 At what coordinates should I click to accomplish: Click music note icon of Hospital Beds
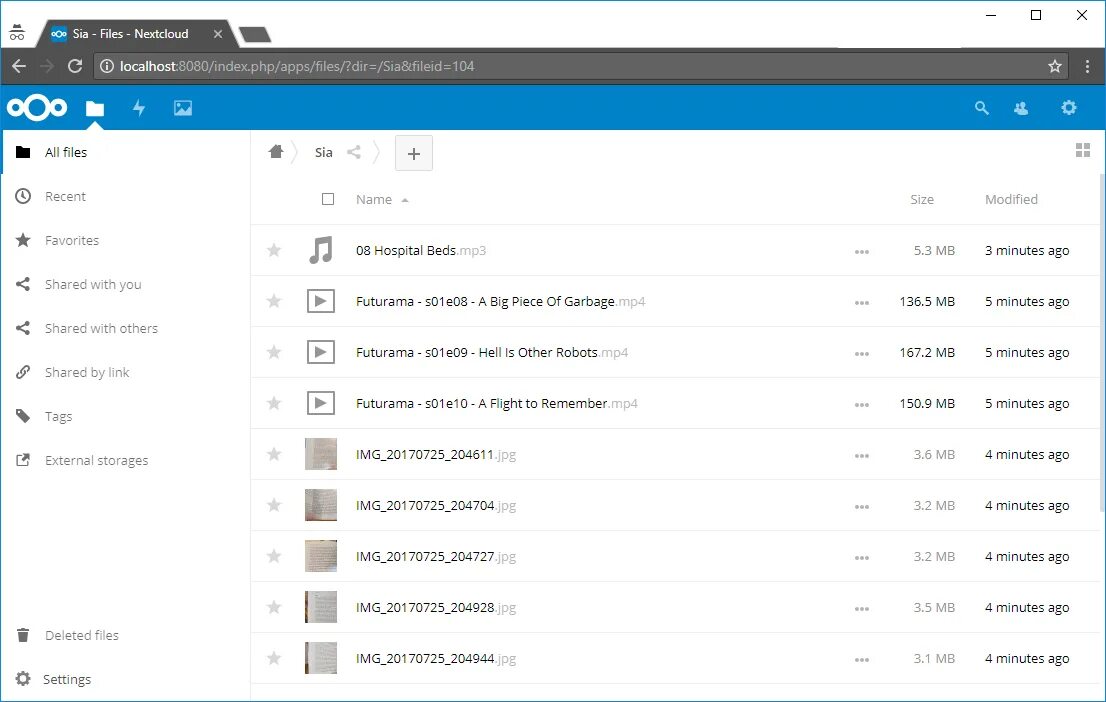pyautogui.click(x=321, y=250)
